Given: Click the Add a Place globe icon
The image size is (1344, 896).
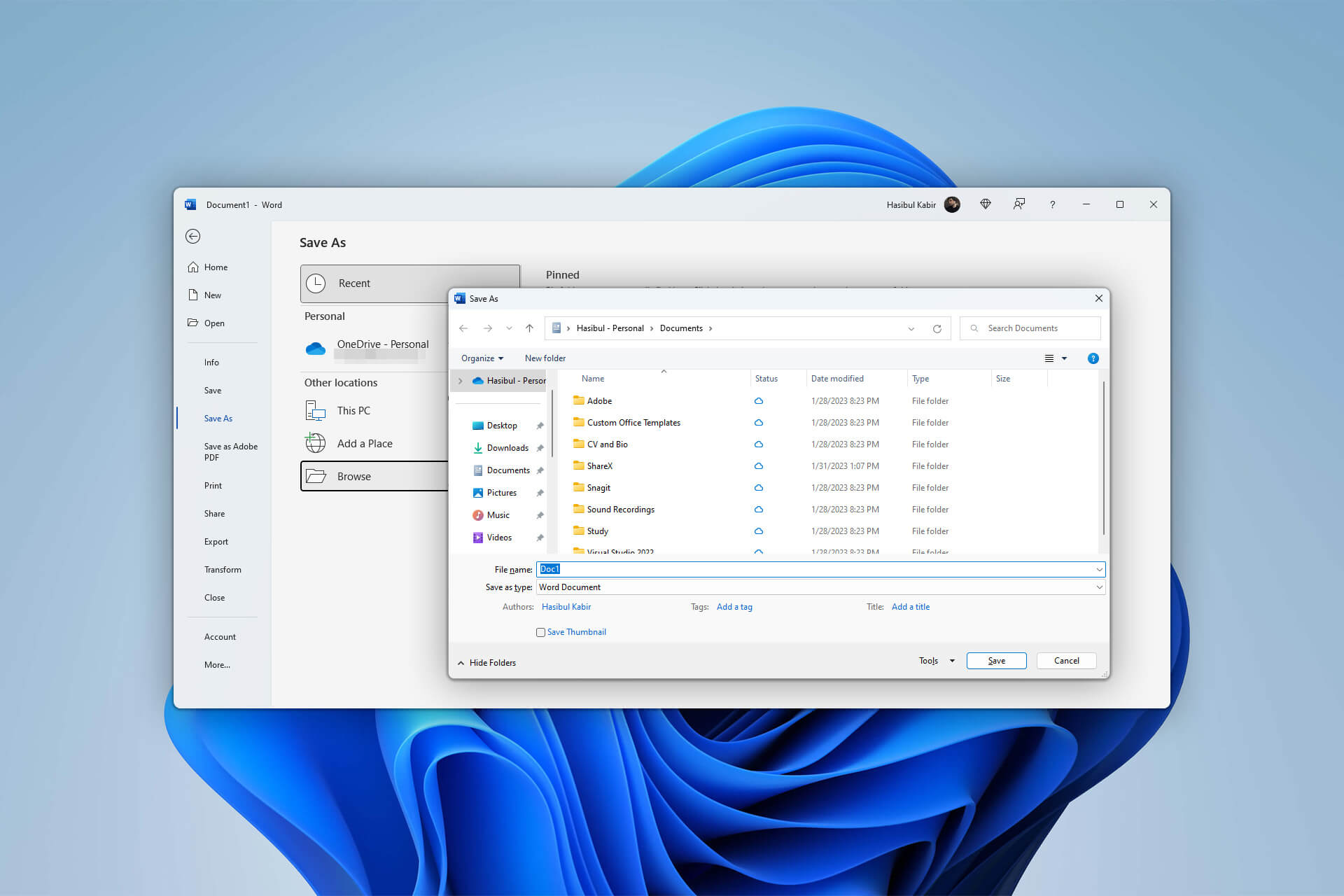Looking at the screenshot, I should 316,443.
